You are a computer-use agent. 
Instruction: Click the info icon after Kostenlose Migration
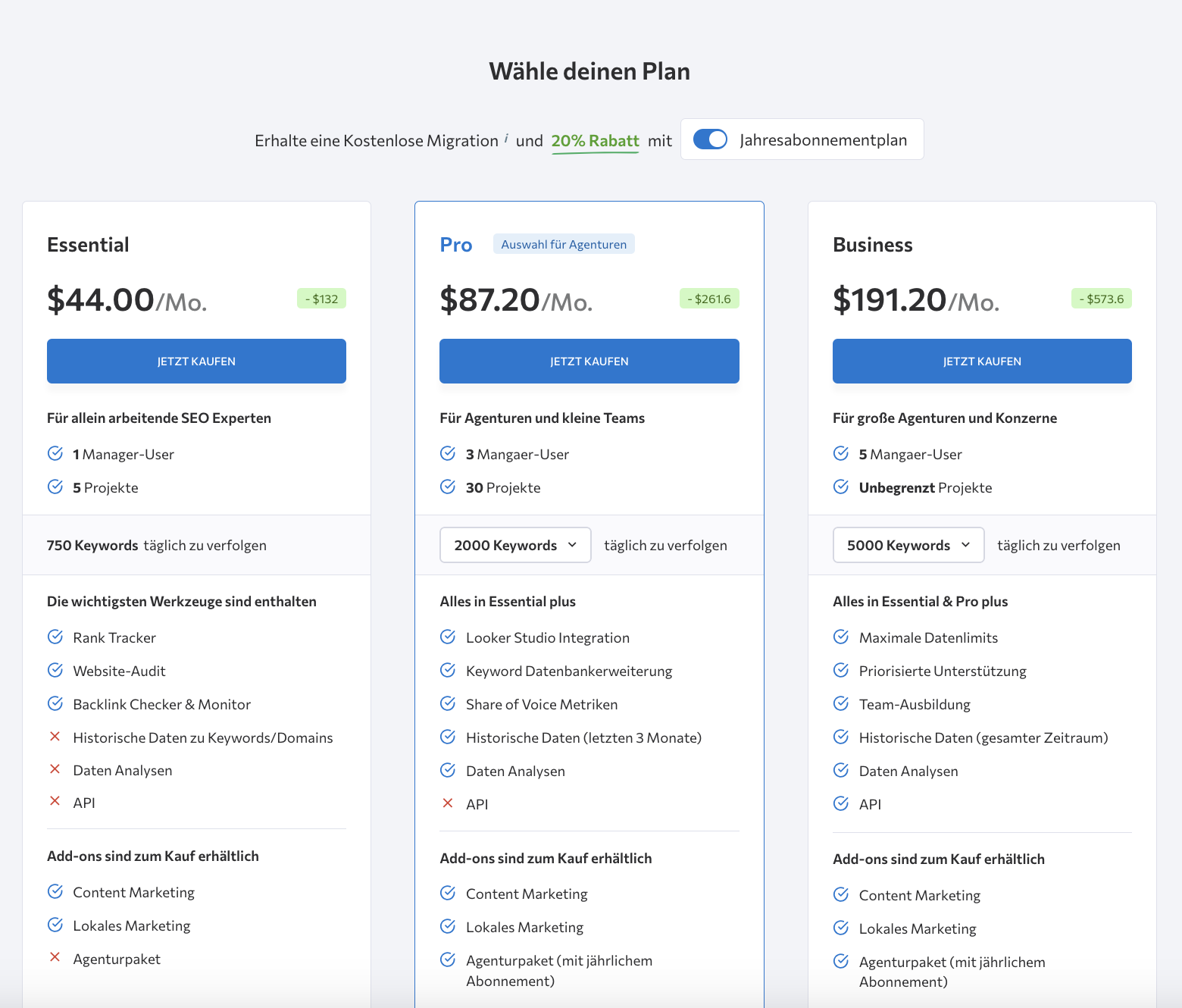point(506,137)
